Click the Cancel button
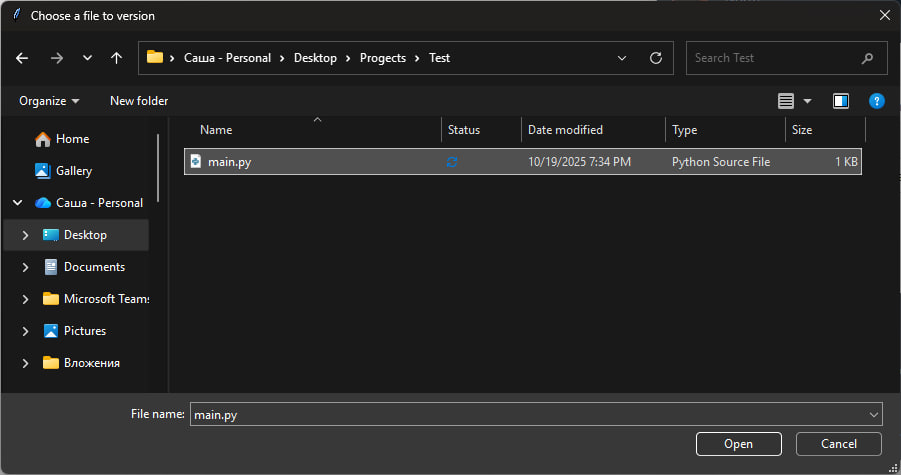 (x=838, y=444)
